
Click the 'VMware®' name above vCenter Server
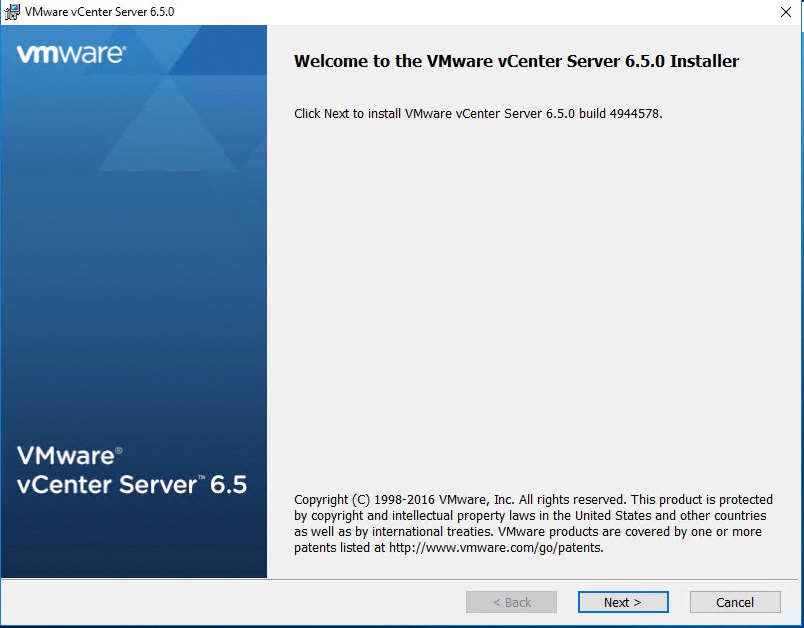tap(69, 456)
